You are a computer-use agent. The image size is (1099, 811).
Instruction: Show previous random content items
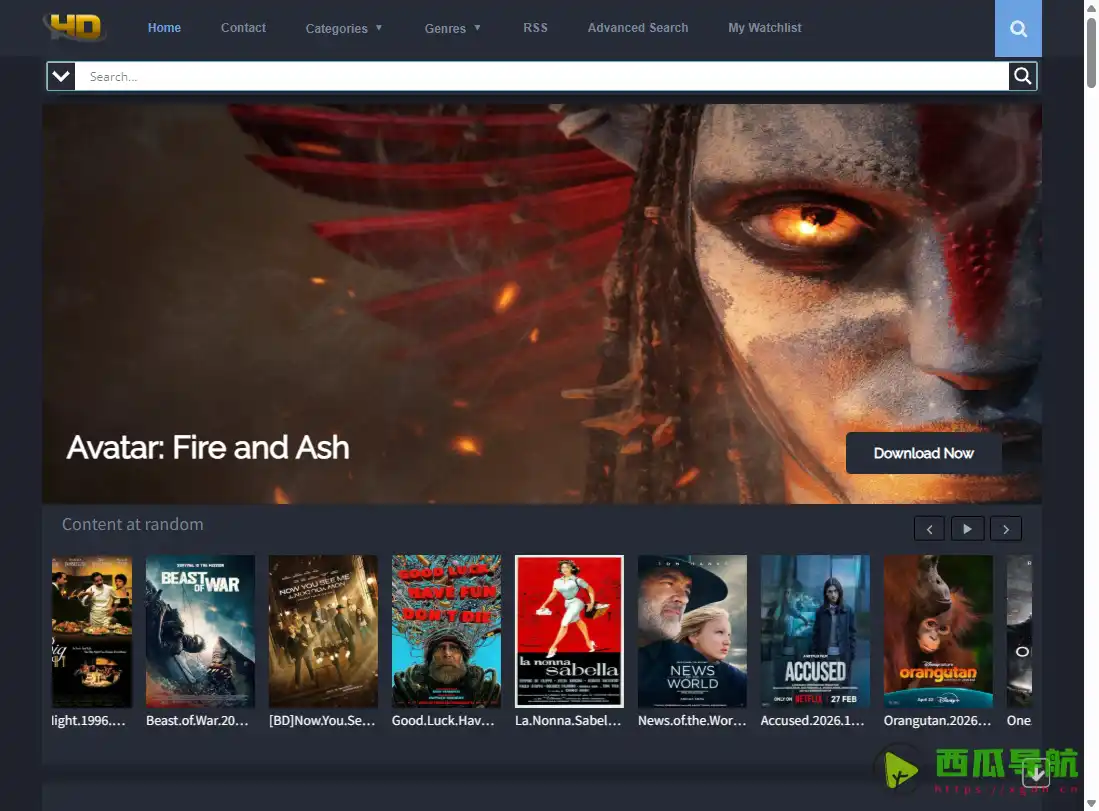tap(929, 529)
